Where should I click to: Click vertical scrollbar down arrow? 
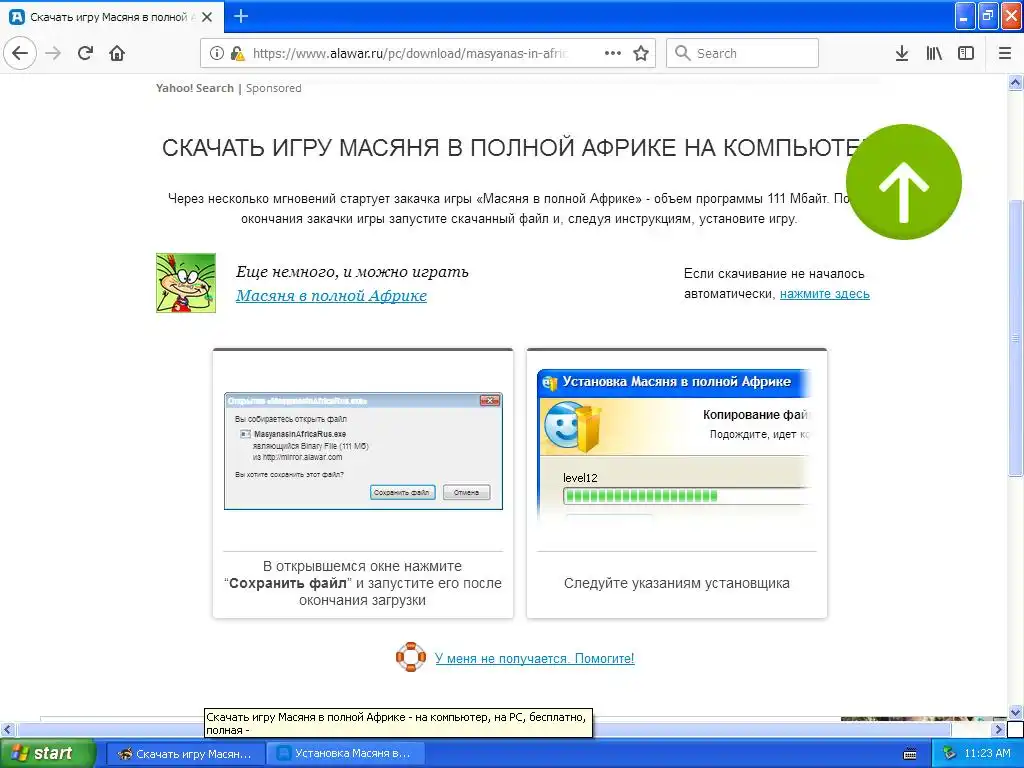pyautogui.click(x=1015, y=712)
